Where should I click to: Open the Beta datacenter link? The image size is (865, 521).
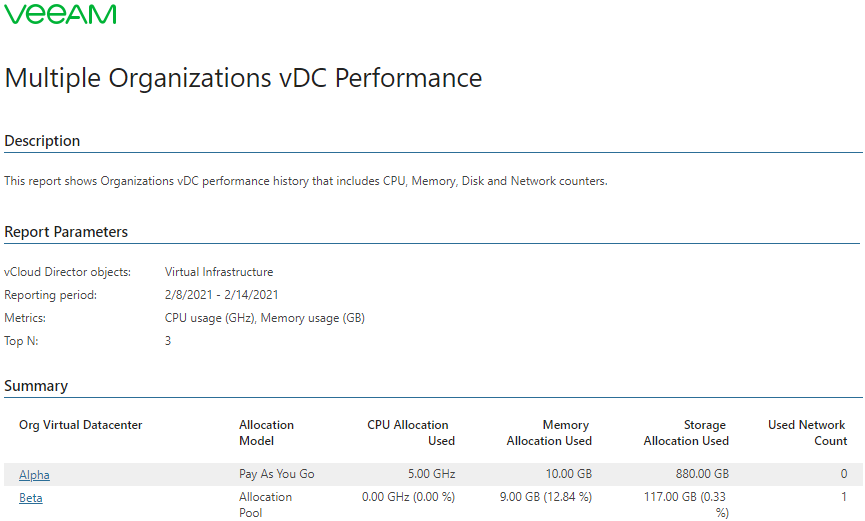pyautogui.click(x=31, y=497)
